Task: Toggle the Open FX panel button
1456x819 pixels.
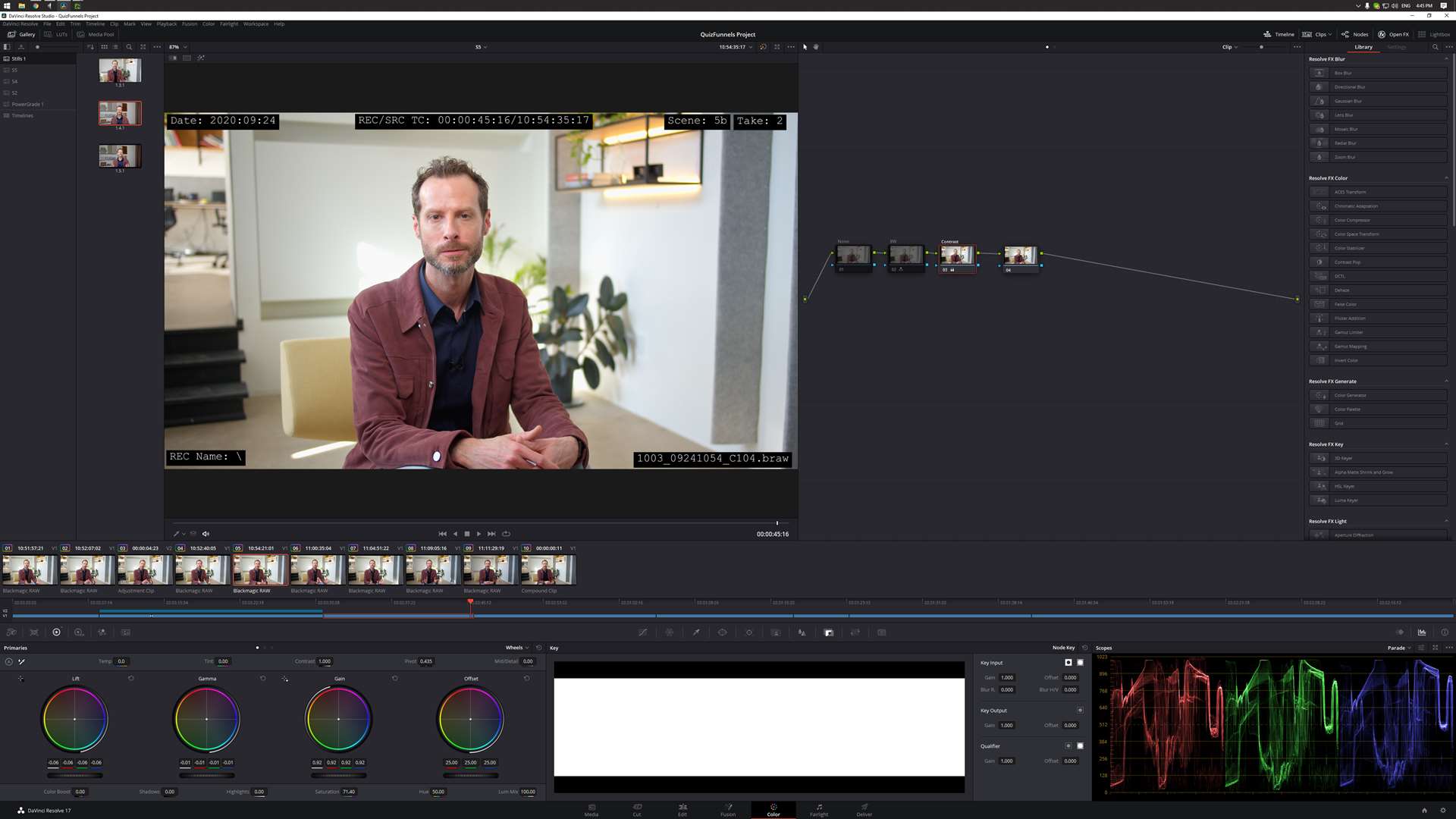Action: pyautogui.click(x=1394, y=34)
